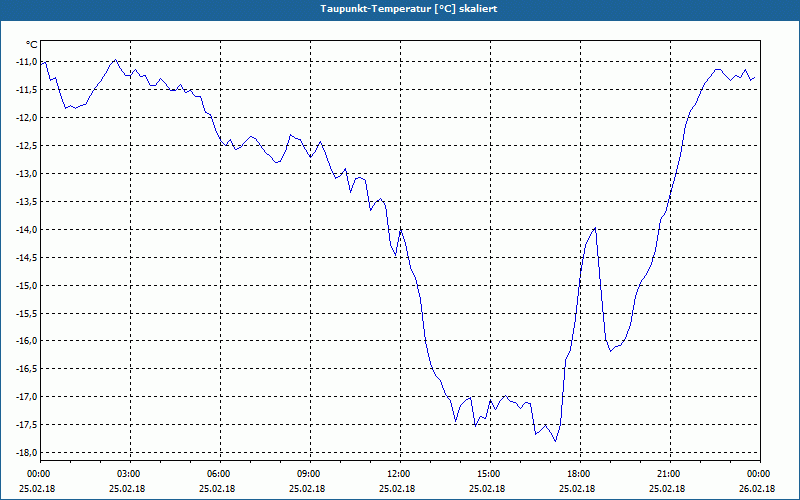This screenshot has width=800, height=500.
Task: Select the '-14,5' Y-axis label
Action: (x=27, y=258)
